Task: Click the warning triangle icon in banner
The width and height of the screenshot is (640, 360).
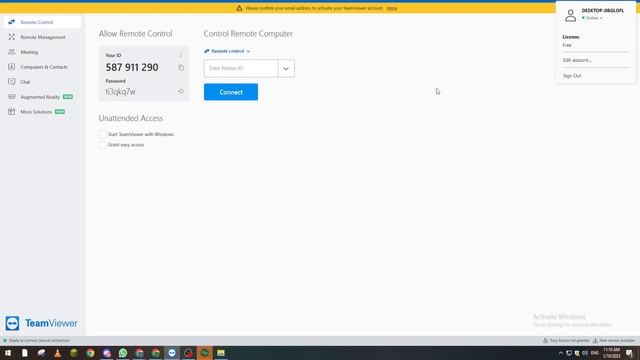Action: (239, 8)
